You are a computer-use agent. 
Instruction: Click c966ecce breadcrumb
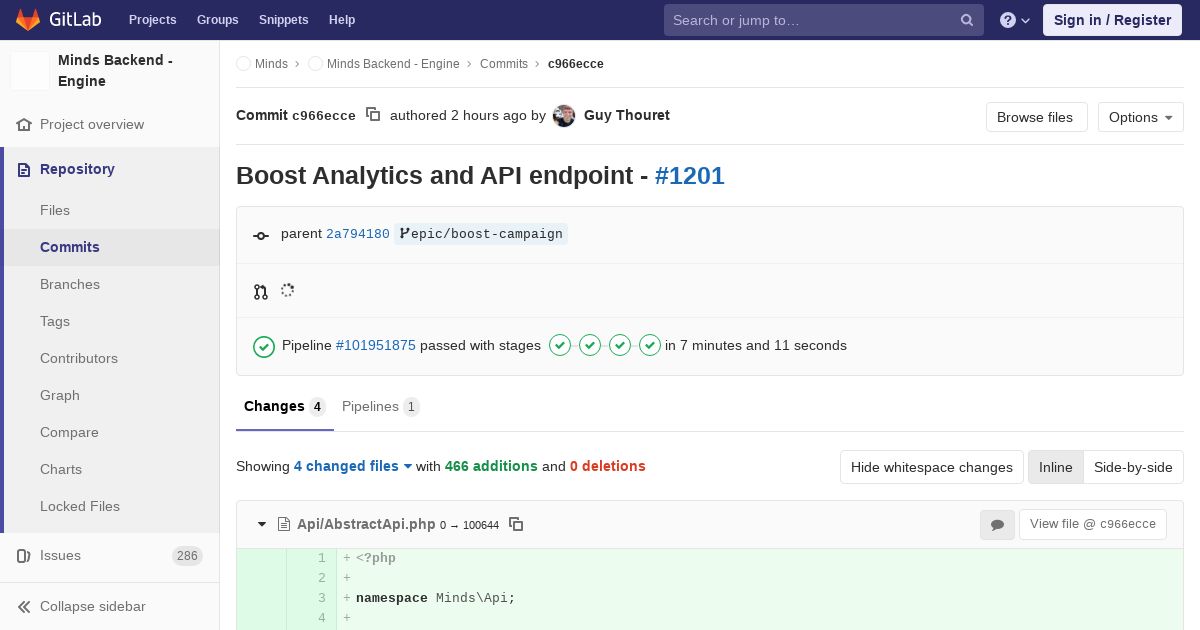coord(576,64)
